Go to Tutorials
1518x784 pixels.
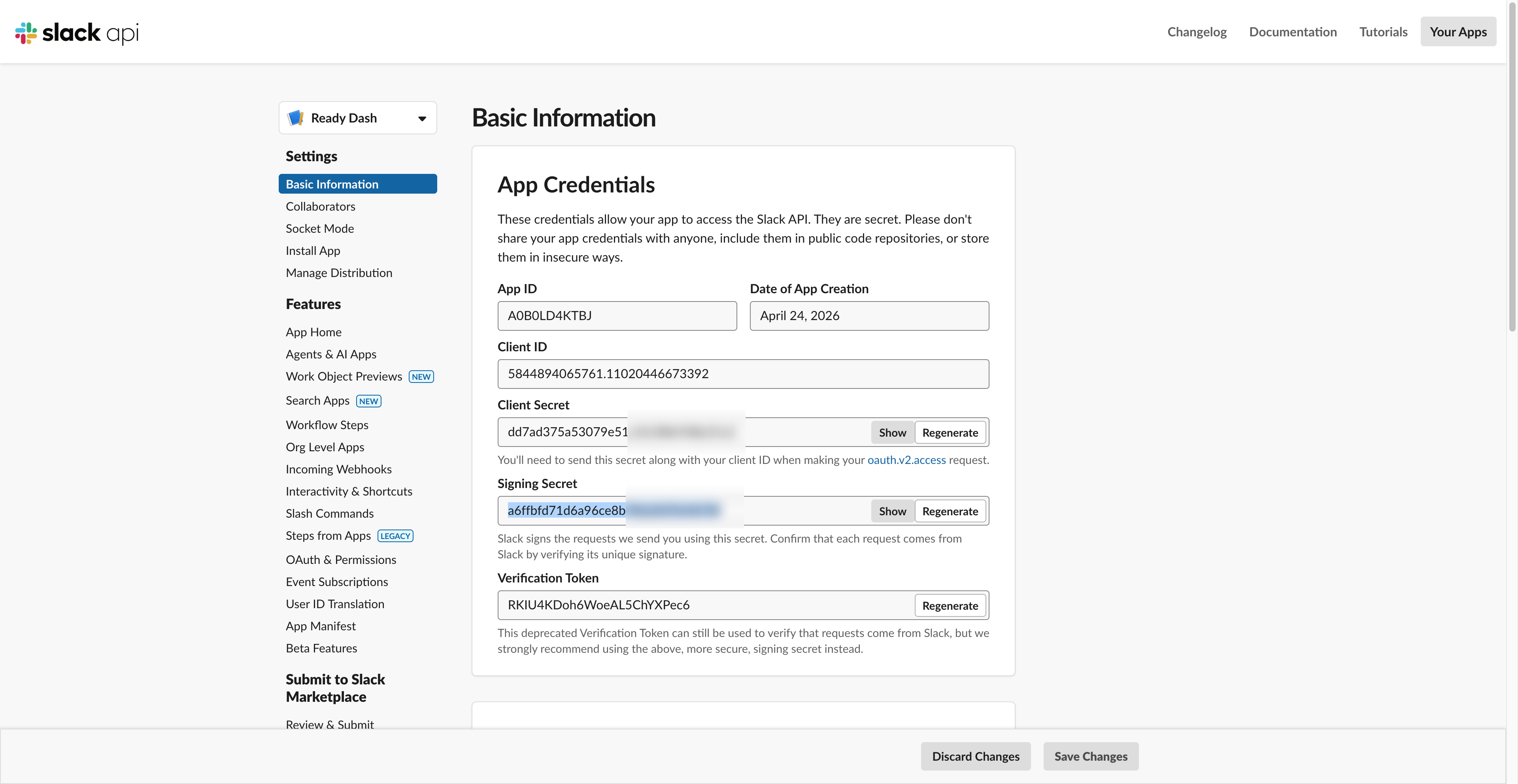(x=1383, y=32)
